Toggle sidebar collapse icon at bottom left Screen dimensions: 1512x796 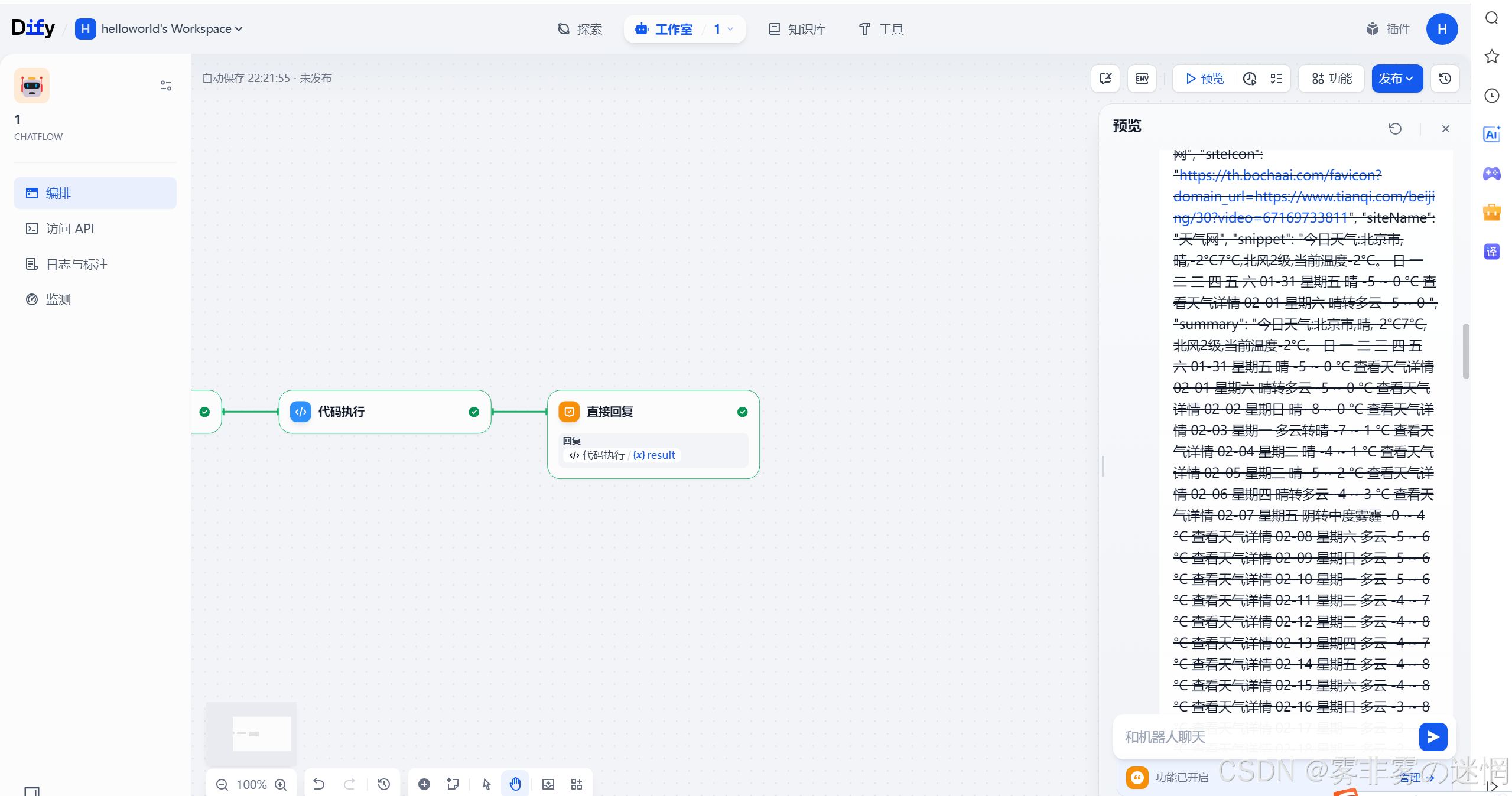pos(32,791)
